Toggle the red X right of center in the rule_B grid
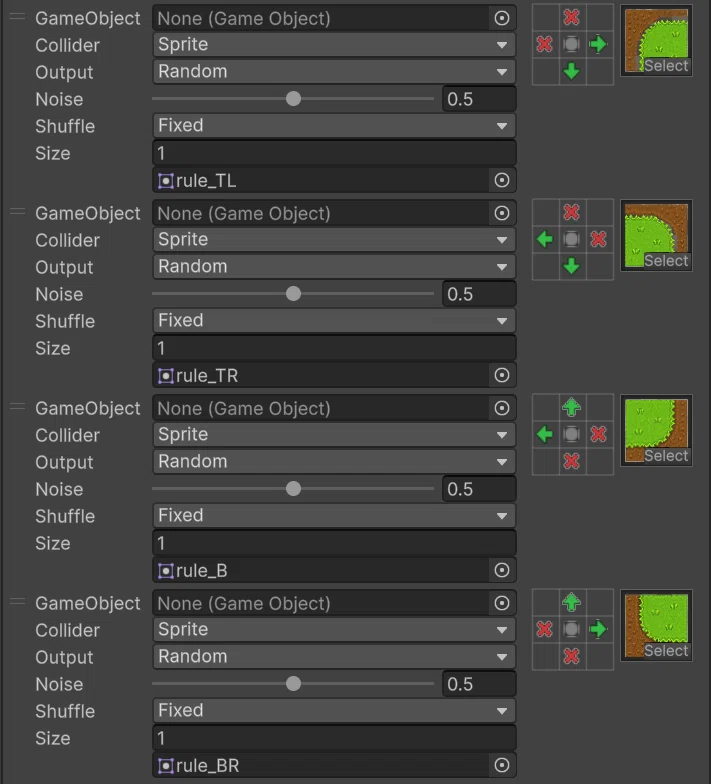 (x=598, y=434)
